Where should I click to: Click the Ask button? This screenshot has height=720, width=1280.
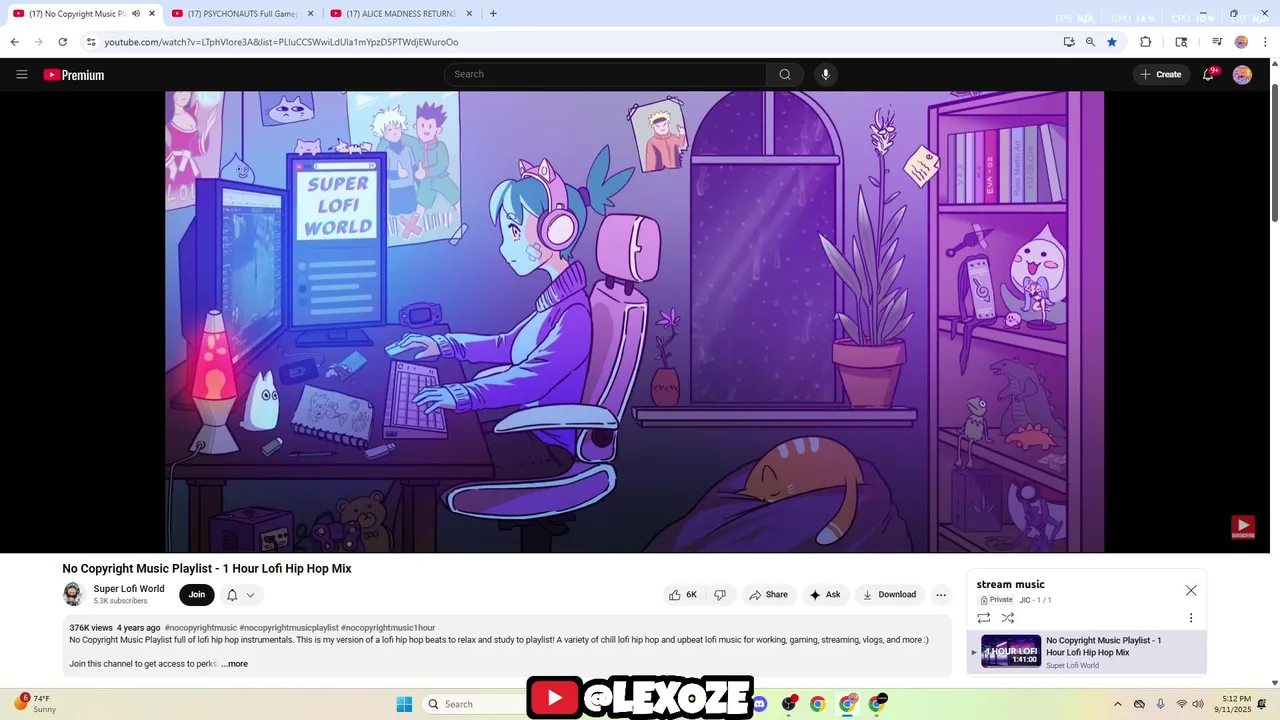click(x=825, y=595)
